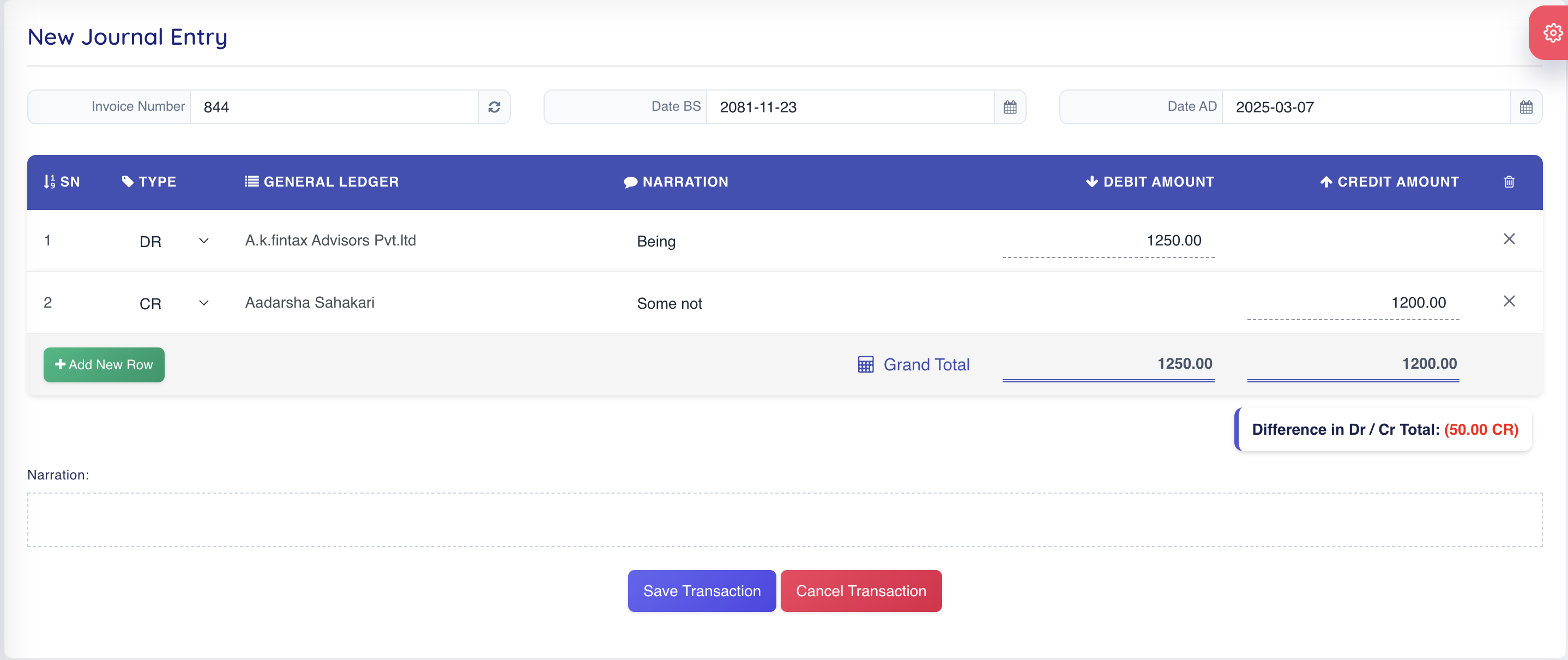Click the red settings gear icon
Viewport: 1568px width, 660px height.
tap(1552, 33)
